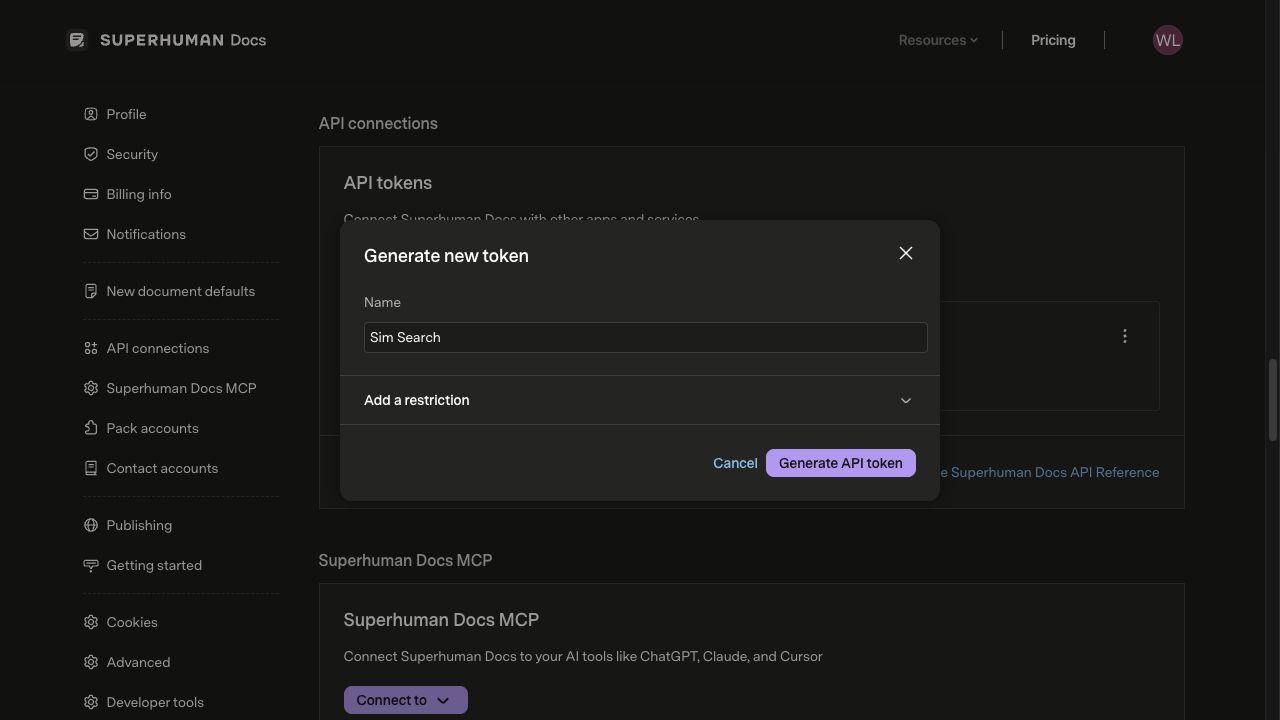Select API connections in the sidebar
Viewport: 1280px width, 720px height.
pos(158,348)
